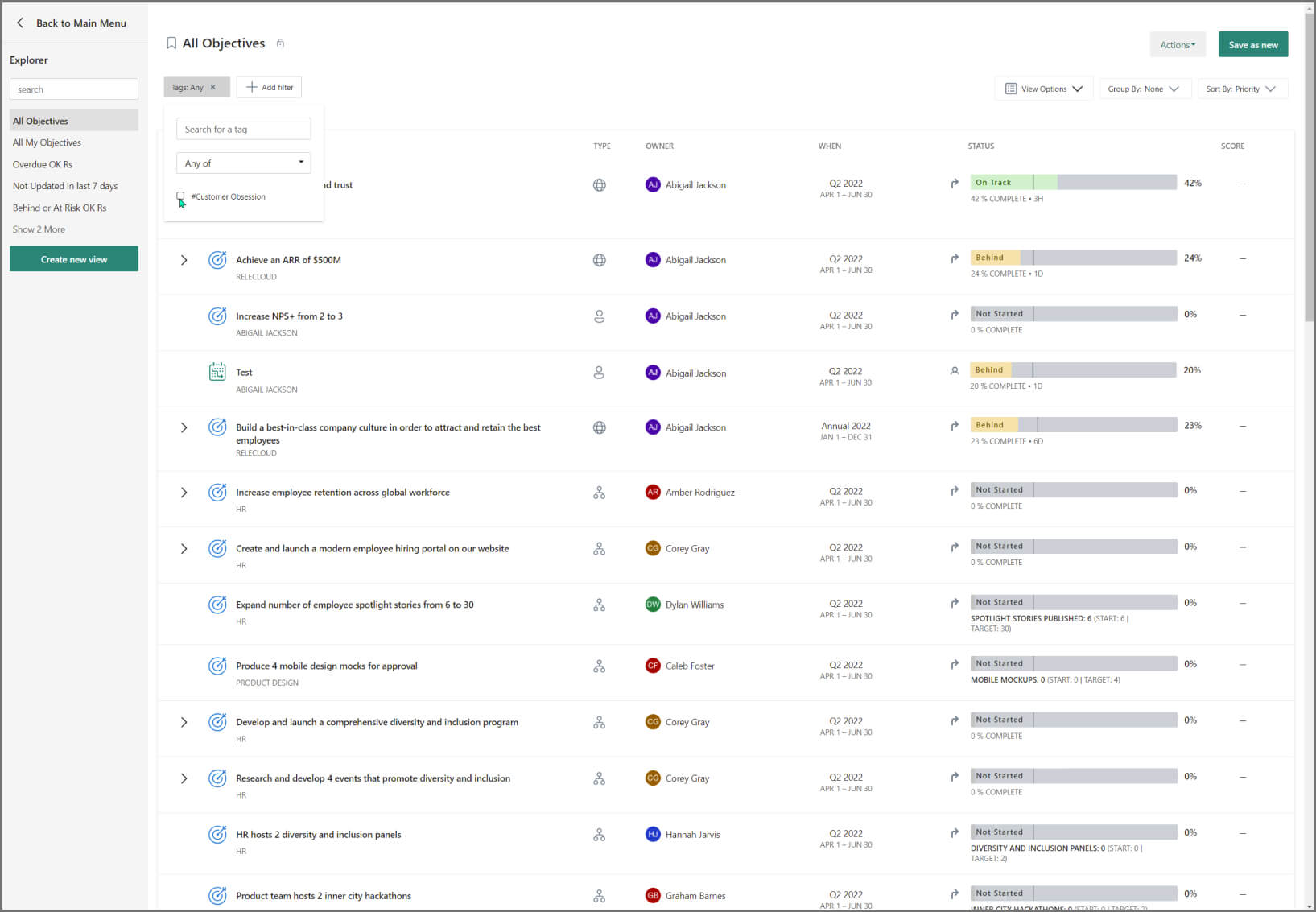The width and height of the screenshot is (1316, 912).
Task: Open the Actions dropdown menu
Action: click(1178, 45)
